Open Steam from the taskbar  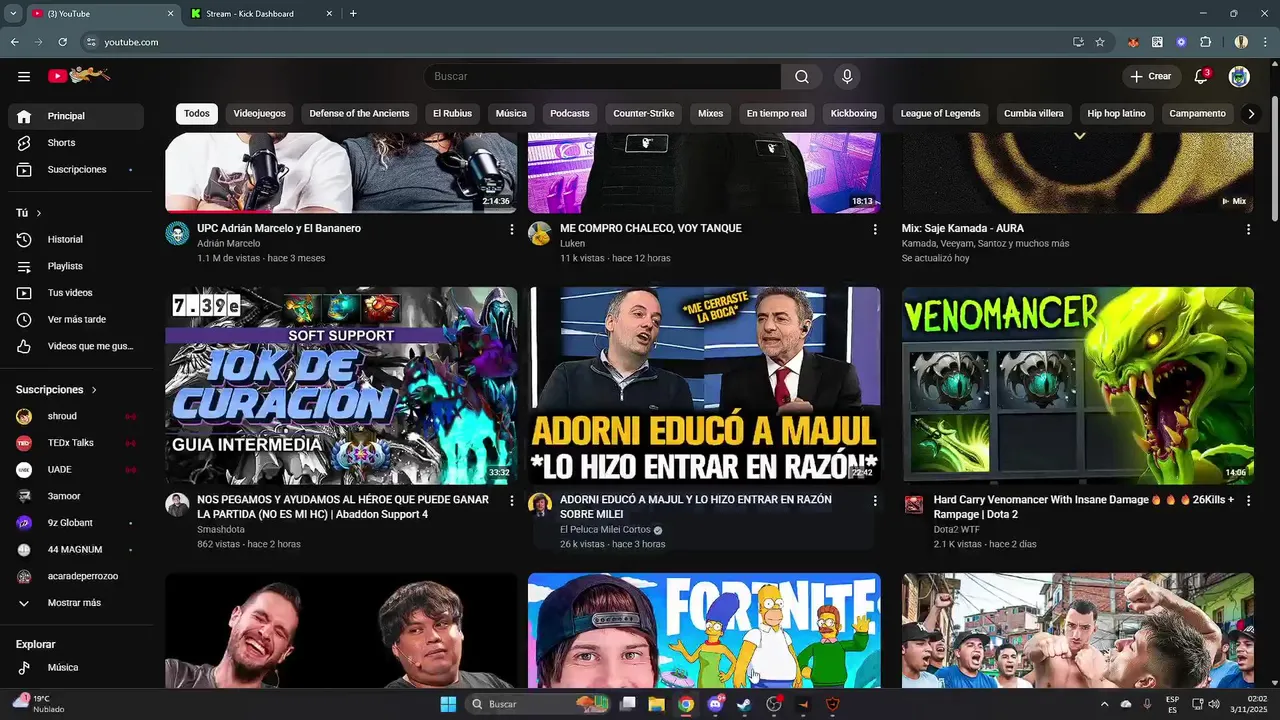click(744, 704)
